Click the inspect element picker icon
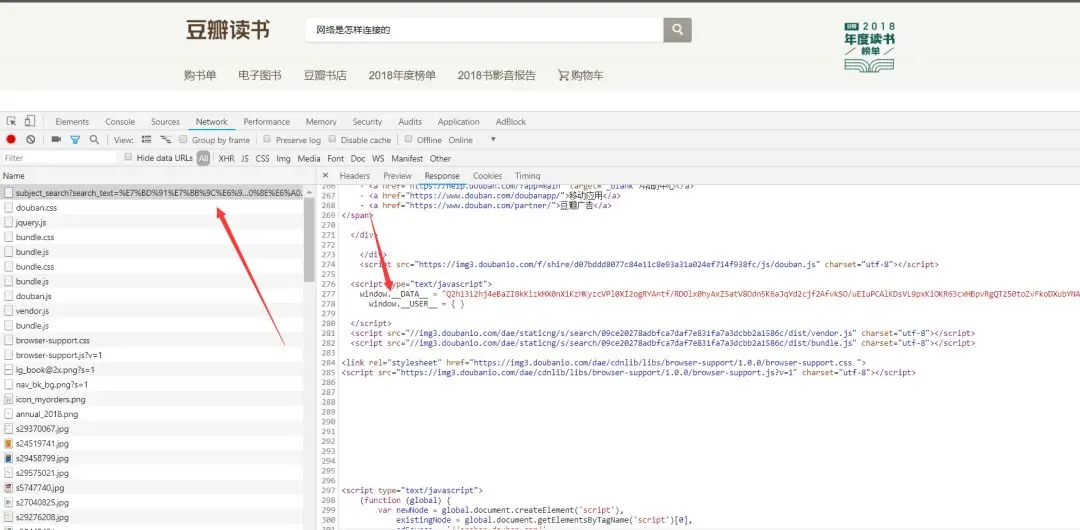 coord(11,121)
